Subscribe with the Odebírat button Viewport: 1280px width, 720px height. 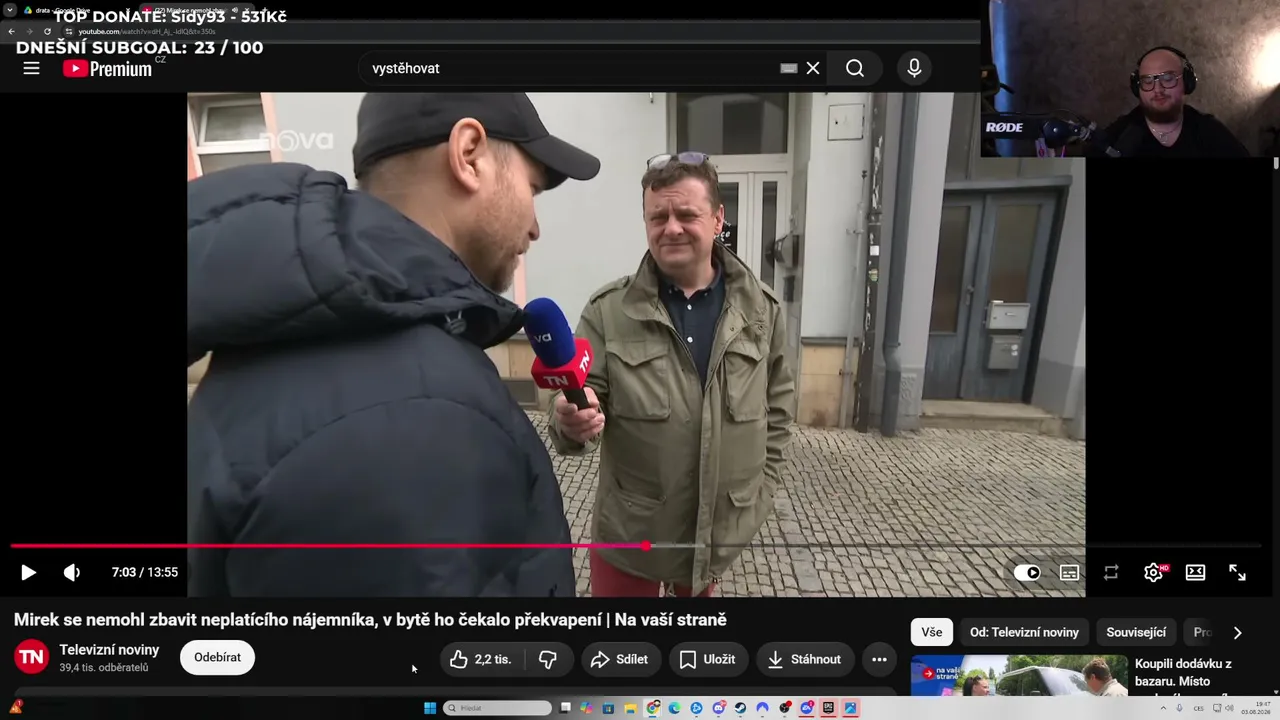[x=217, y=657]
